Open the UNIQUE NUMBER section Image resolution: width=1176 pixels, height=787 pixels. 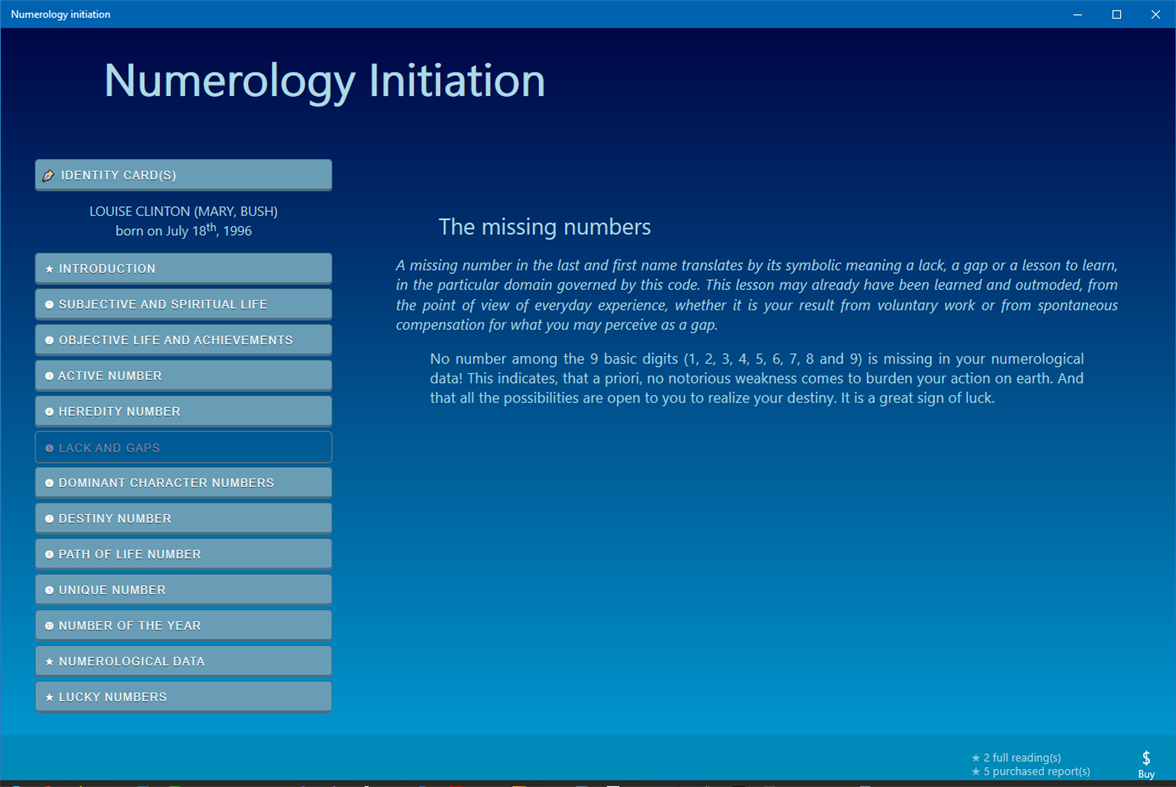point(183,589)
